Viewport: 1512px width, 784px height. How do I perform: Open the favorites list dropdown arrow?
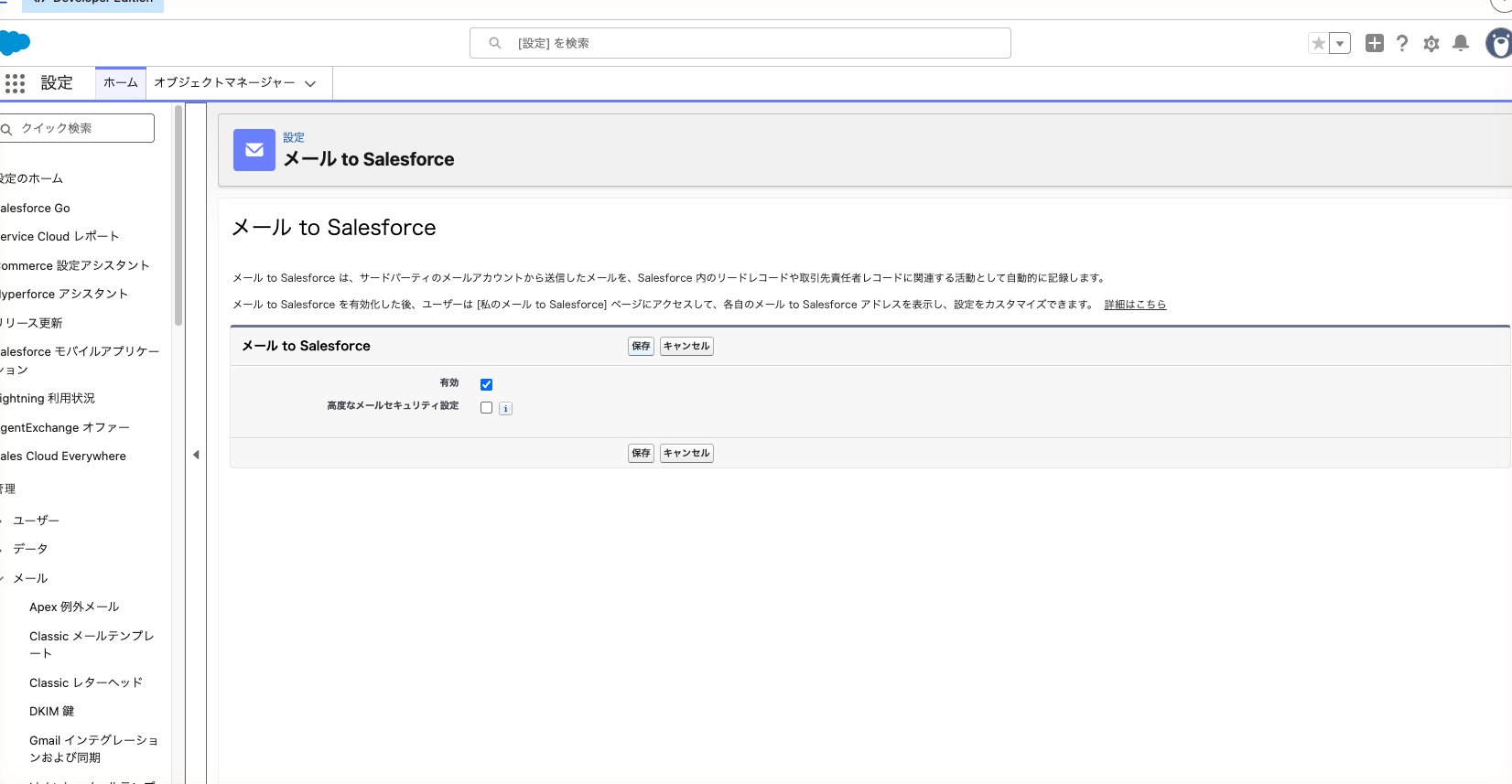1340,43
